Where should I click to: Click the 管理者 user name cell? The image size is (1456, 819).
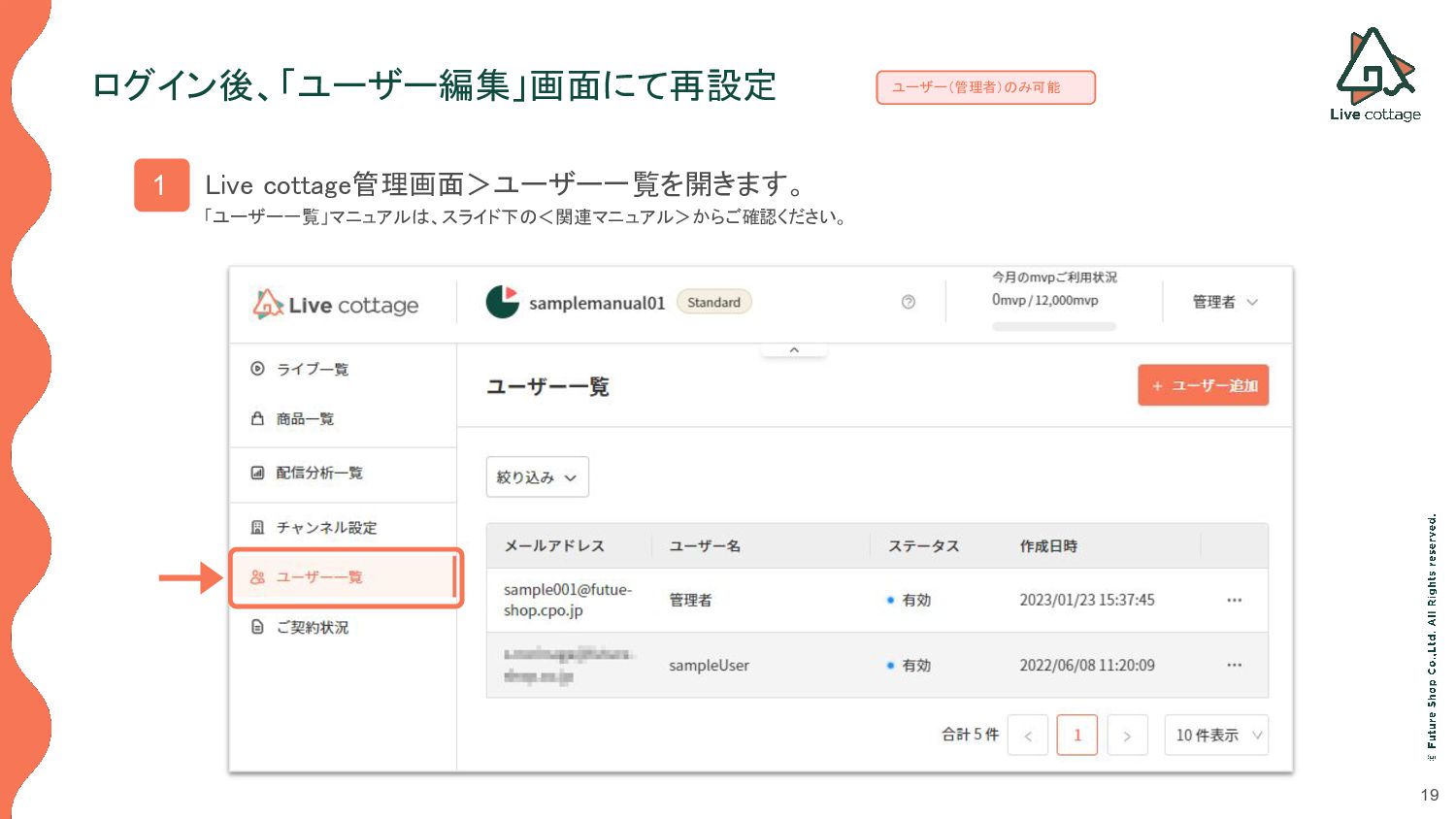690,600
